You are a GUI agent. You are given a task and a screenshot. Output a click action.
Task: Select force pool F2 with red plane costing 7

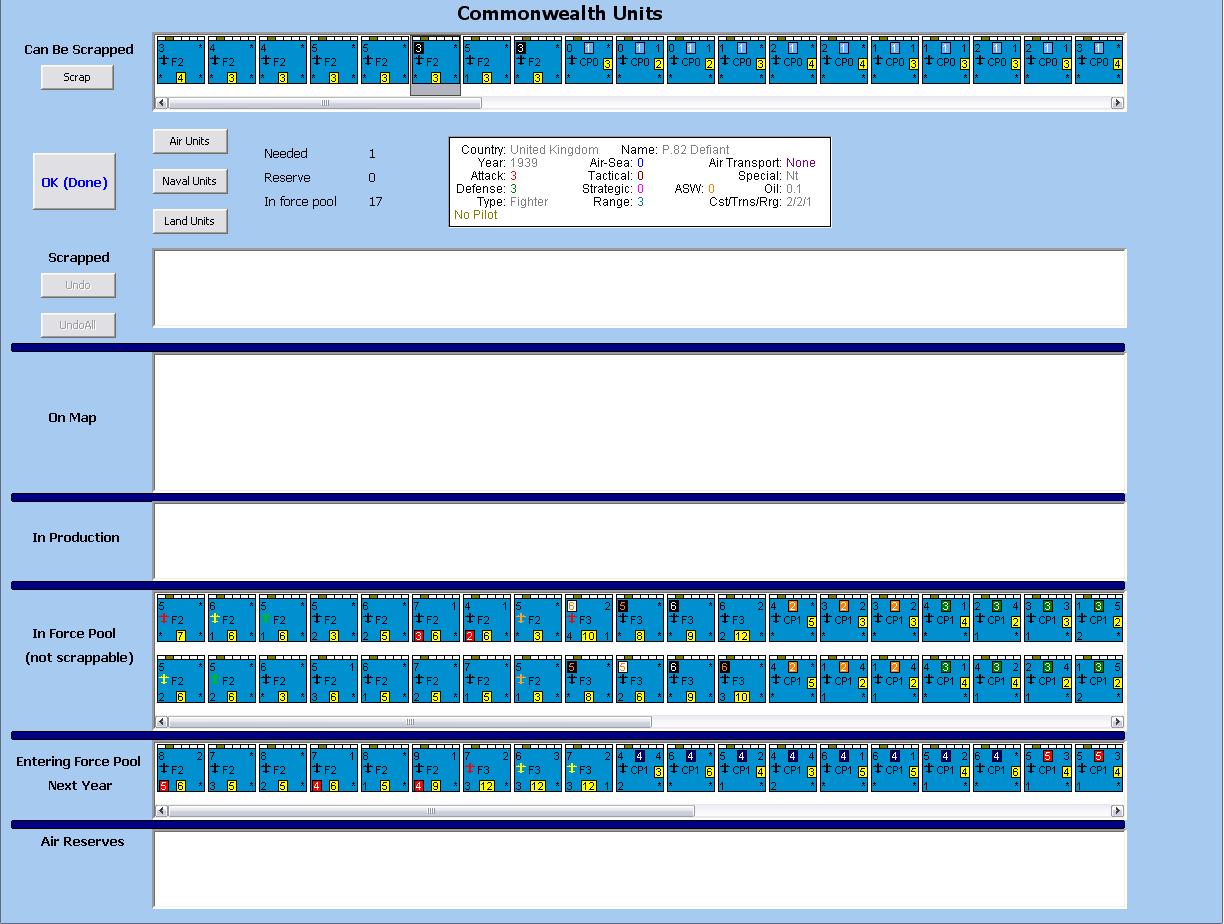(181, 619)
